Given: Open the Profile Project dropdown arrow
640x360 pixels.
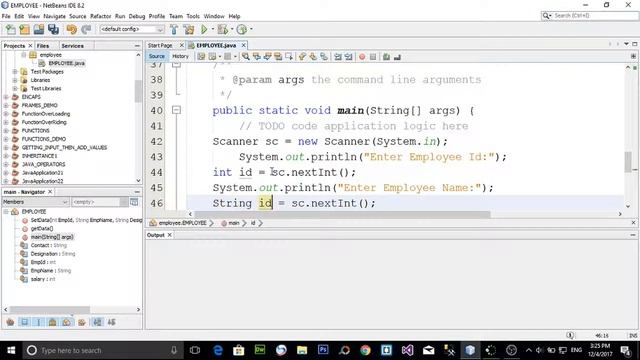Looking at the screenshot, I should click(x=251, y=29).
